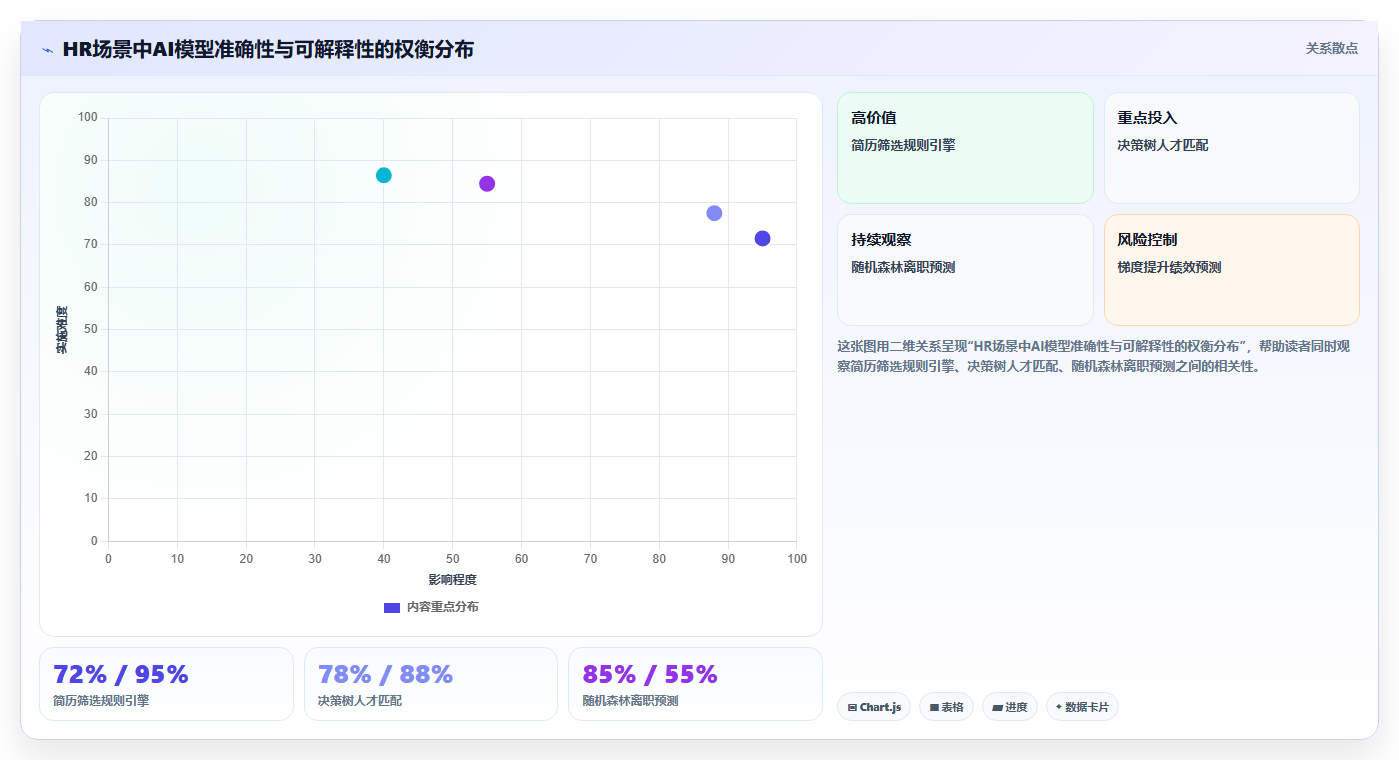Open the 高价值 quadrant card
Screen dimensions: 1399x760
coord(965,148)
